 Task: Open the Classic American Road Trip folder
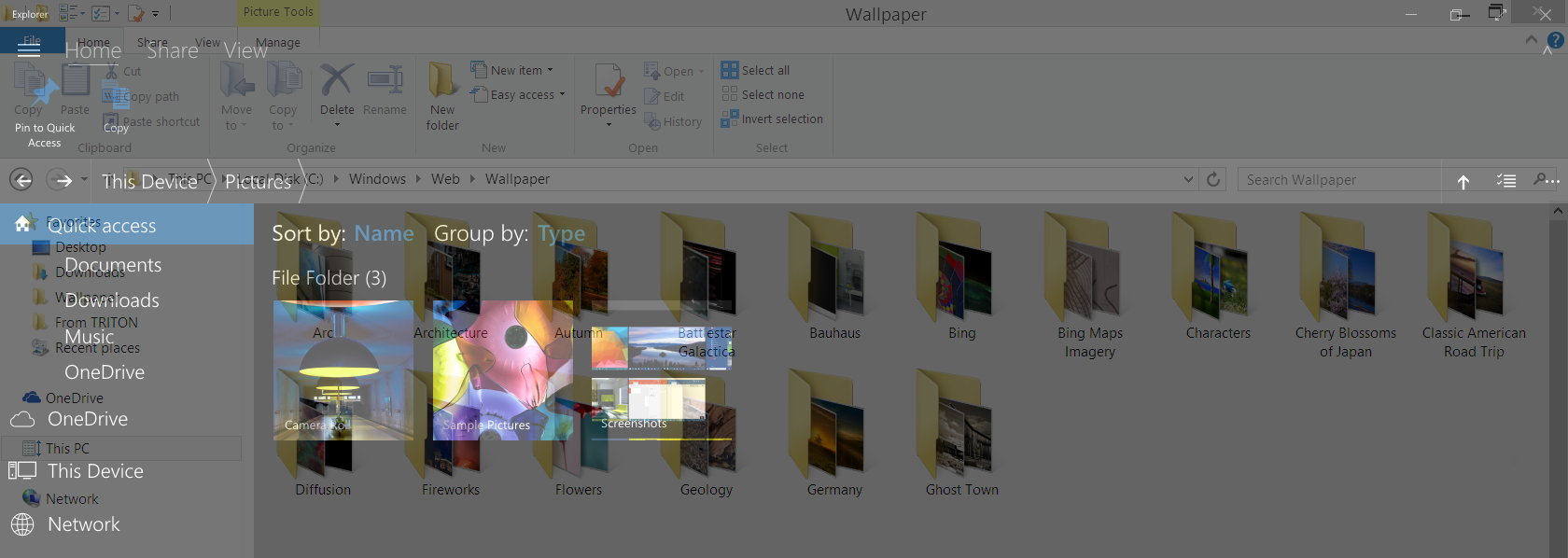coord(1474,286)
